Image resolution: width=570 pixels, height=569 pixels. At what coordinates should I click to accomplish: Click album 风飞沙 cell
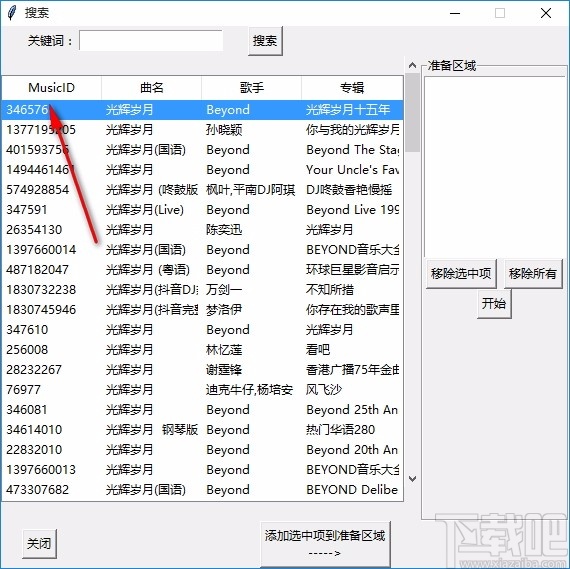tap(324, 390)
